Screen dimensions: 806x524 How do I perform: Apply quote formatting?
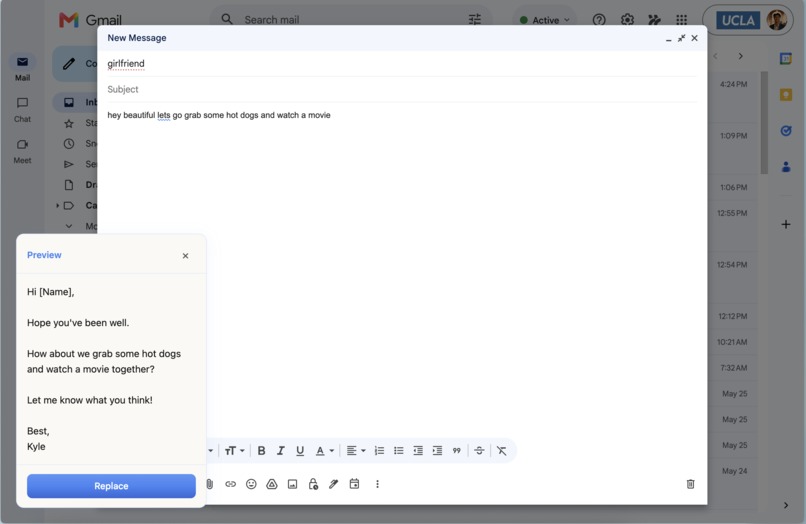pos(456,451)
